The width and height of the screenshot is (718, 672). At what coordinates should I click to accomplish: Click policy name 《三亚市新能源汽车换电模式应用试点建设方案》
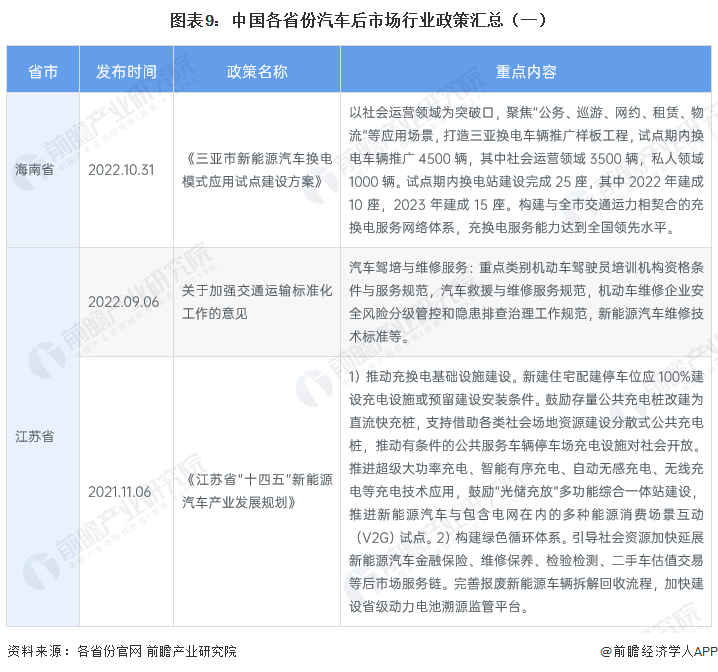[257, 170]
